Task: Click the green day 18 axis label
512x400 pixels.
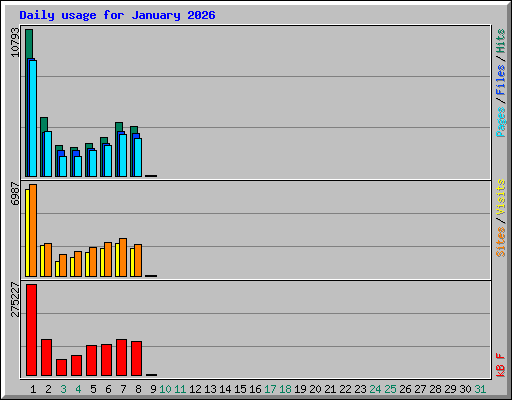Action: tap(285, 389)
